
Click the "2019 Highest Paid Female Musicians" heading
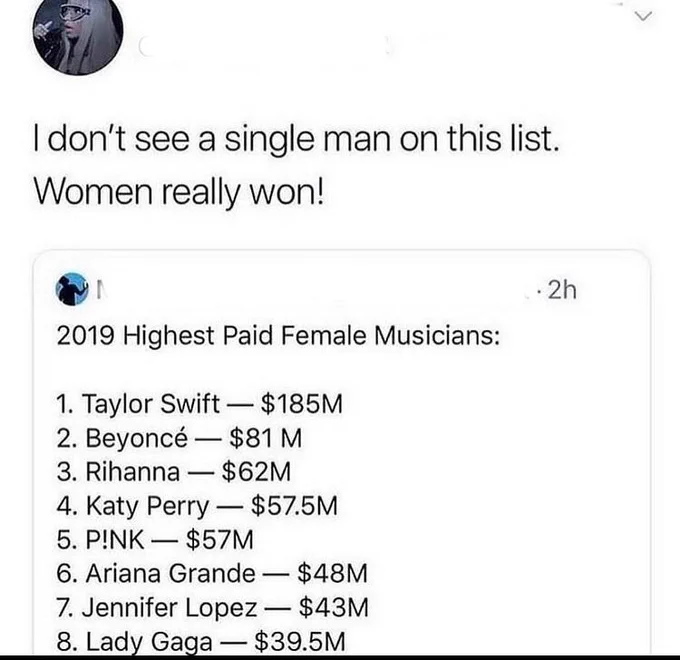tap(278, 336)
